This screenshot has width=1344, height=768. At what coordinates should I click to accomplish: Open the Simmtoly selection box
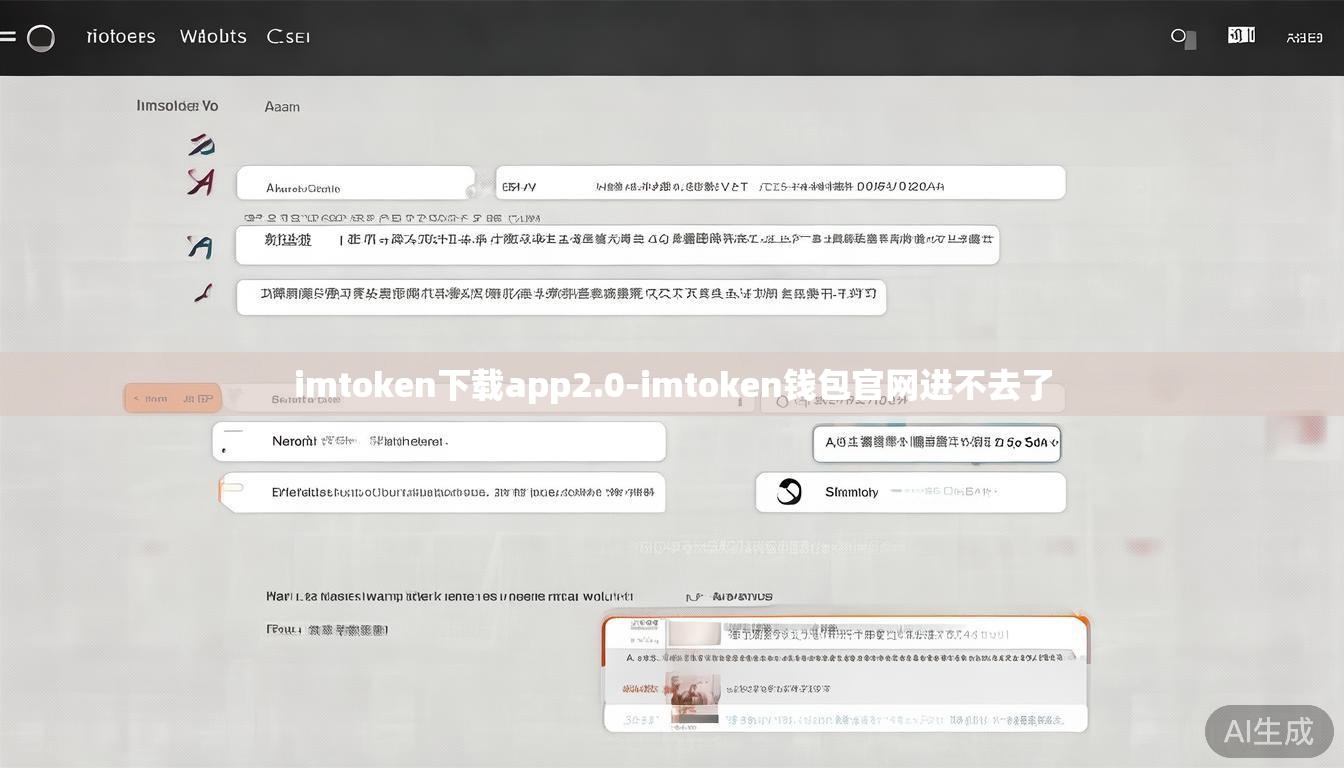point(910,492)
